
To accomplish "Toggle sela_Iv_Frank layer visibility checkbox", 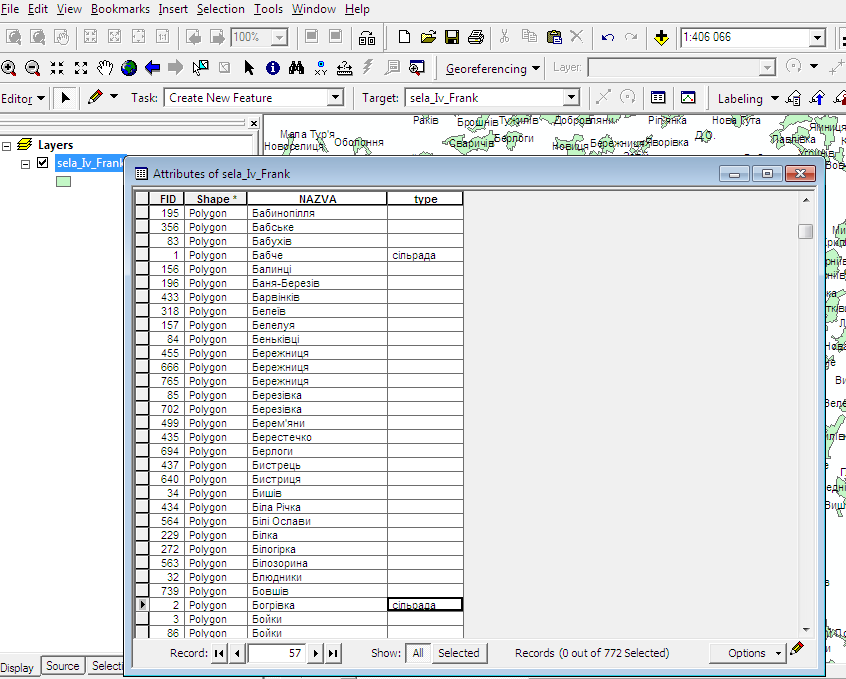I will point(43,162).
